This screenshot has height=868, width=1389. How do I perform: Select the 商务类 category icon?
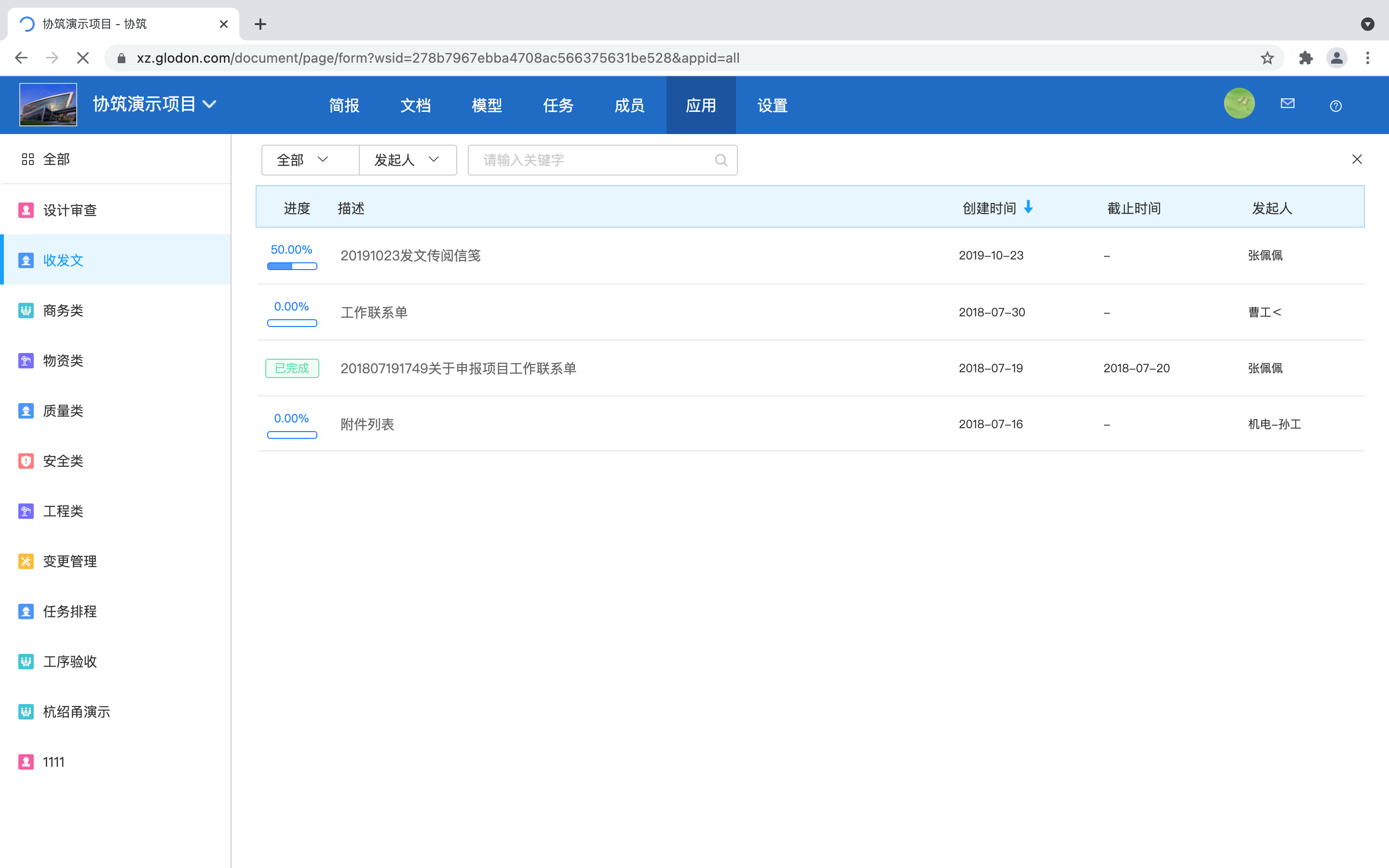[x=26, y=310]
